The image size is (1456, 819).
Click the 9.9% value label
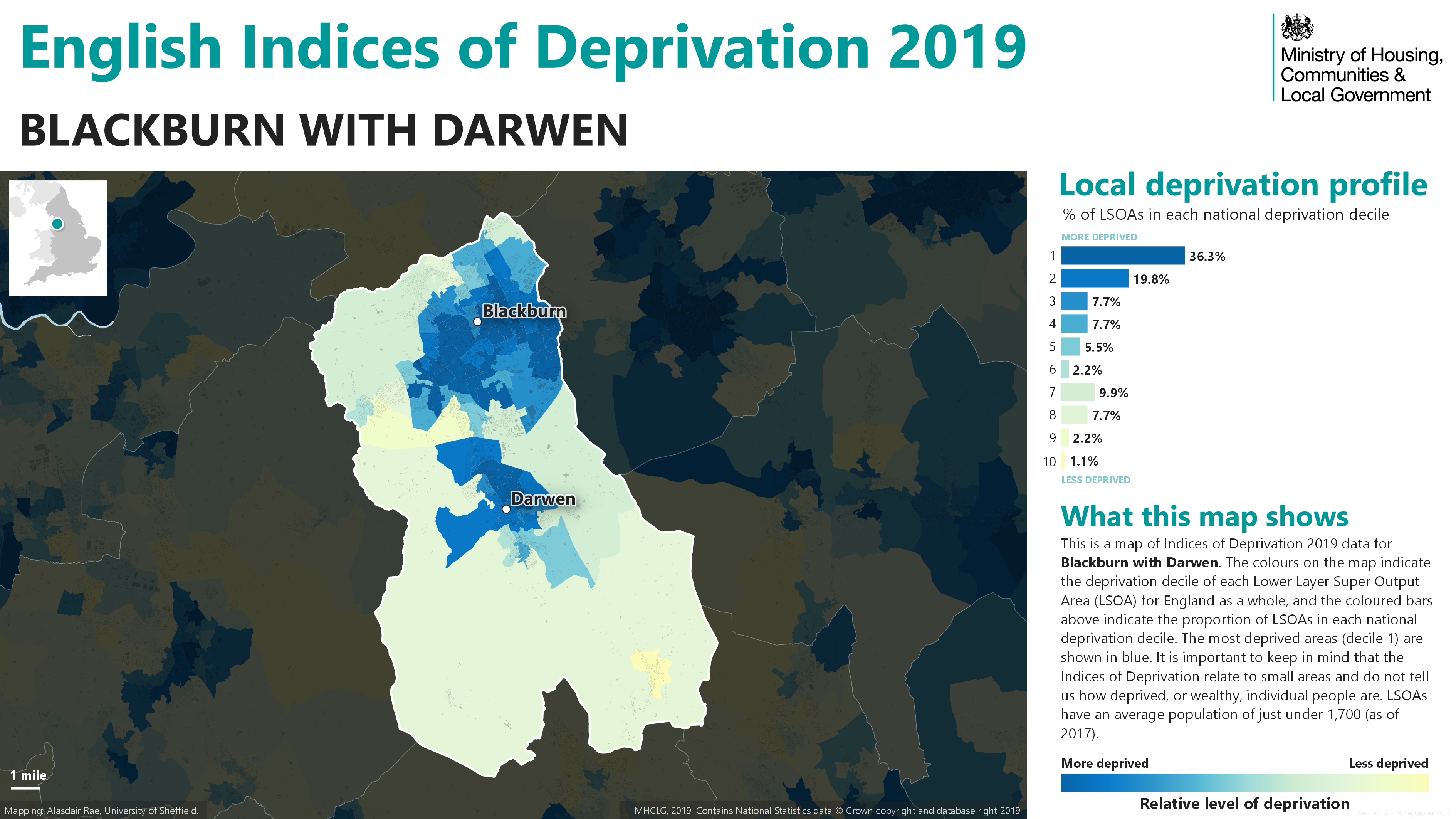pyautogui.click(x=1113, y=393)
